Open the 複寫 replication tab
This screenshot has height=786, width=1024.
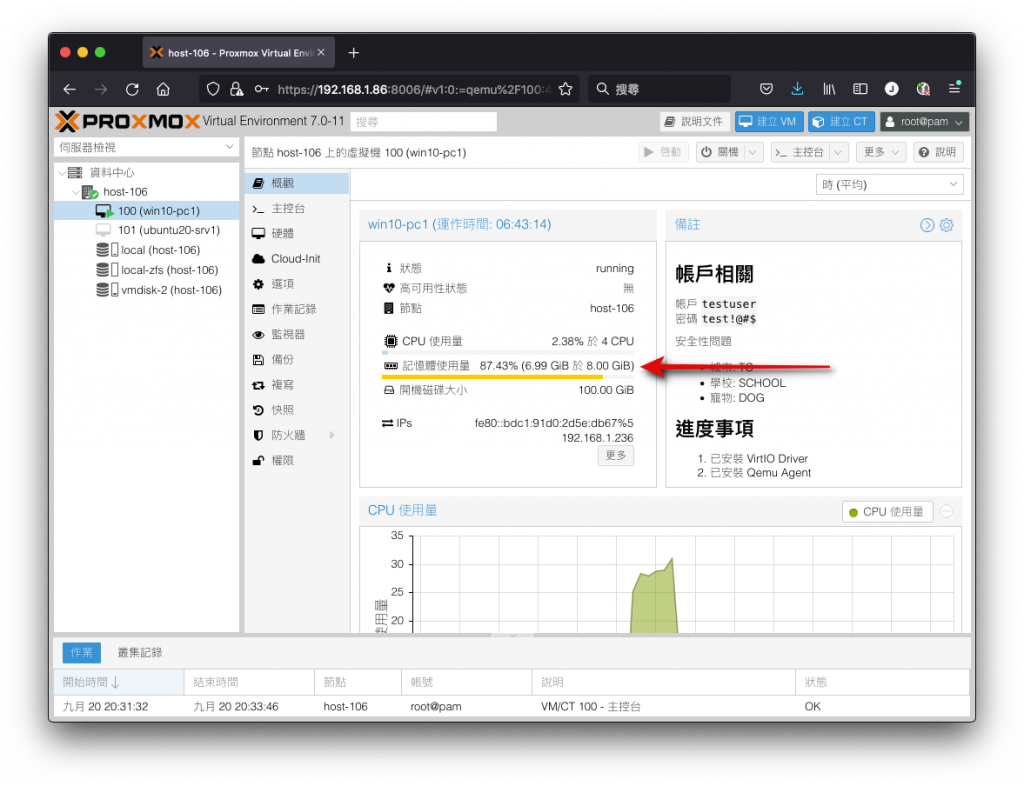(x=297, y=385)
